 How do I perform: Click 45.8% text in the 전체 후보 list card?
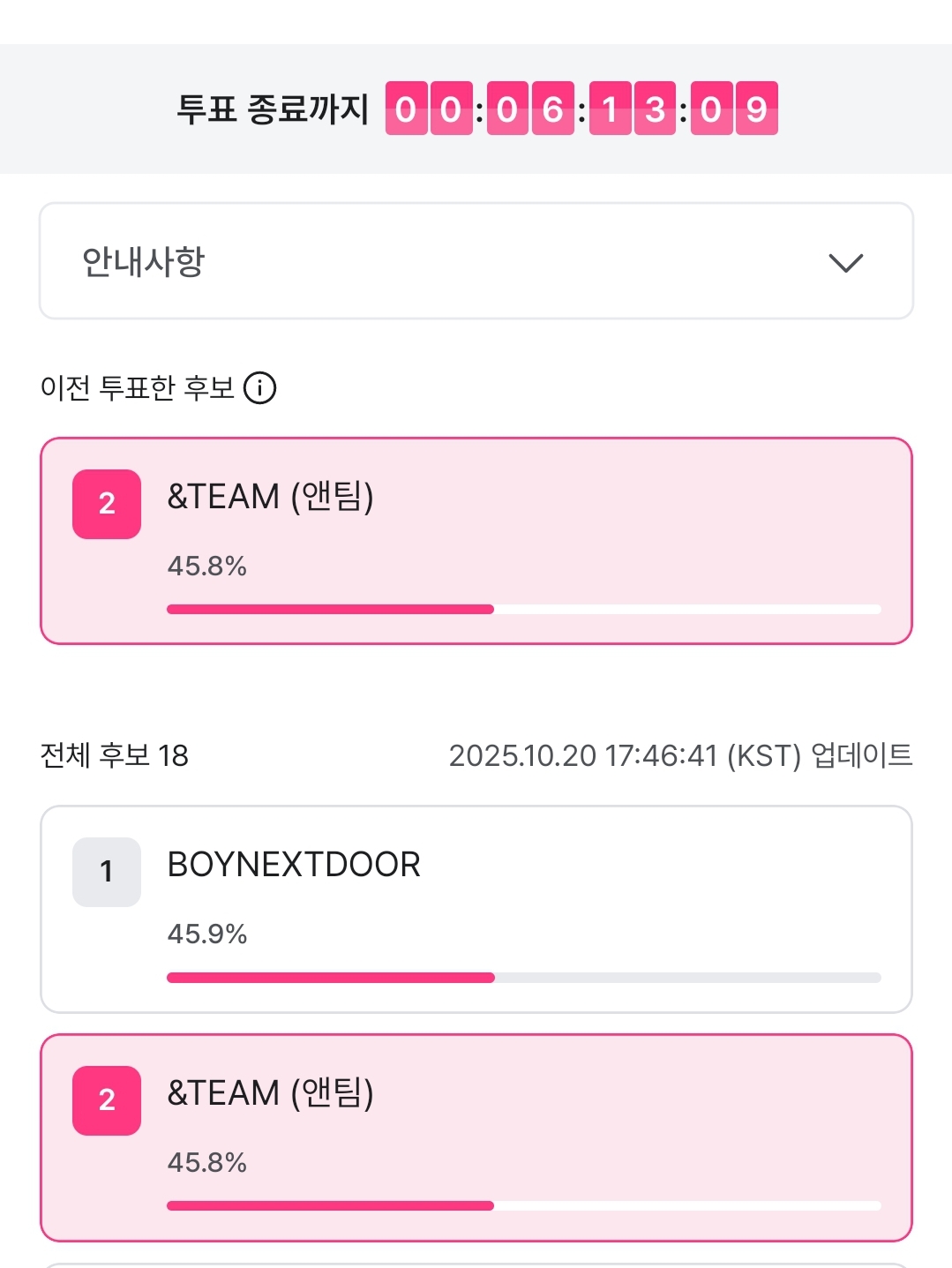click(x=207, y=1162)
